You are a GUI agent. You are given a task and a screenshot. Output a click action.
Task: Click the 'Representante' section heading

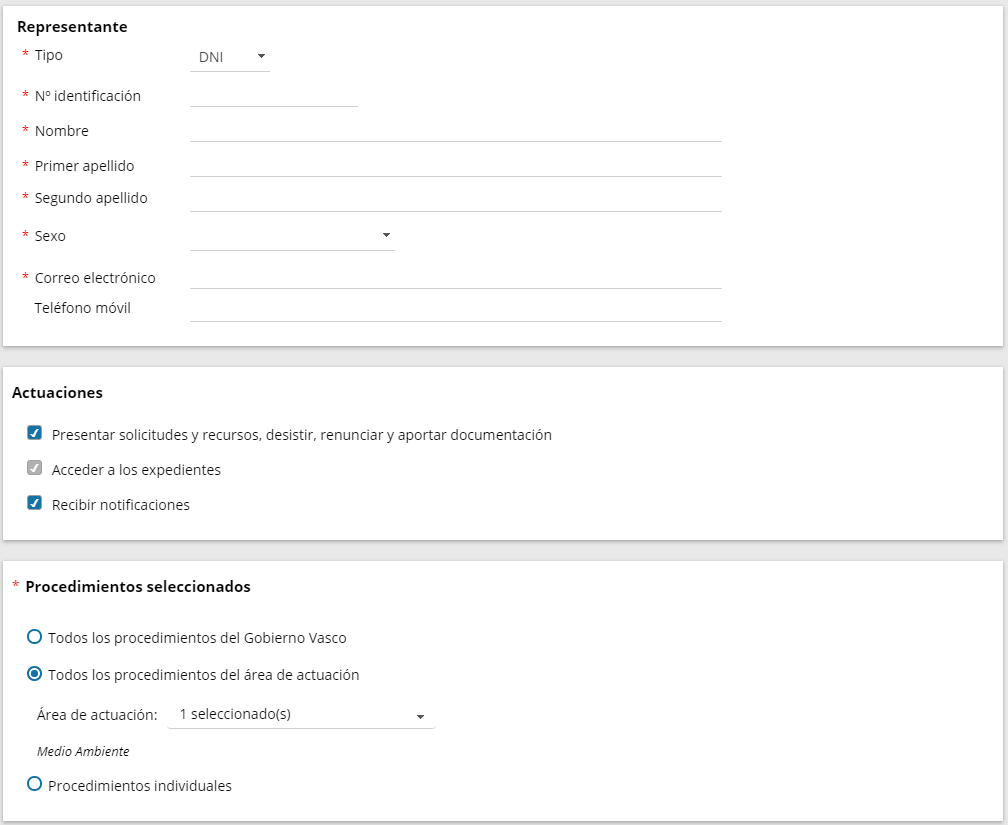[72, 27]
